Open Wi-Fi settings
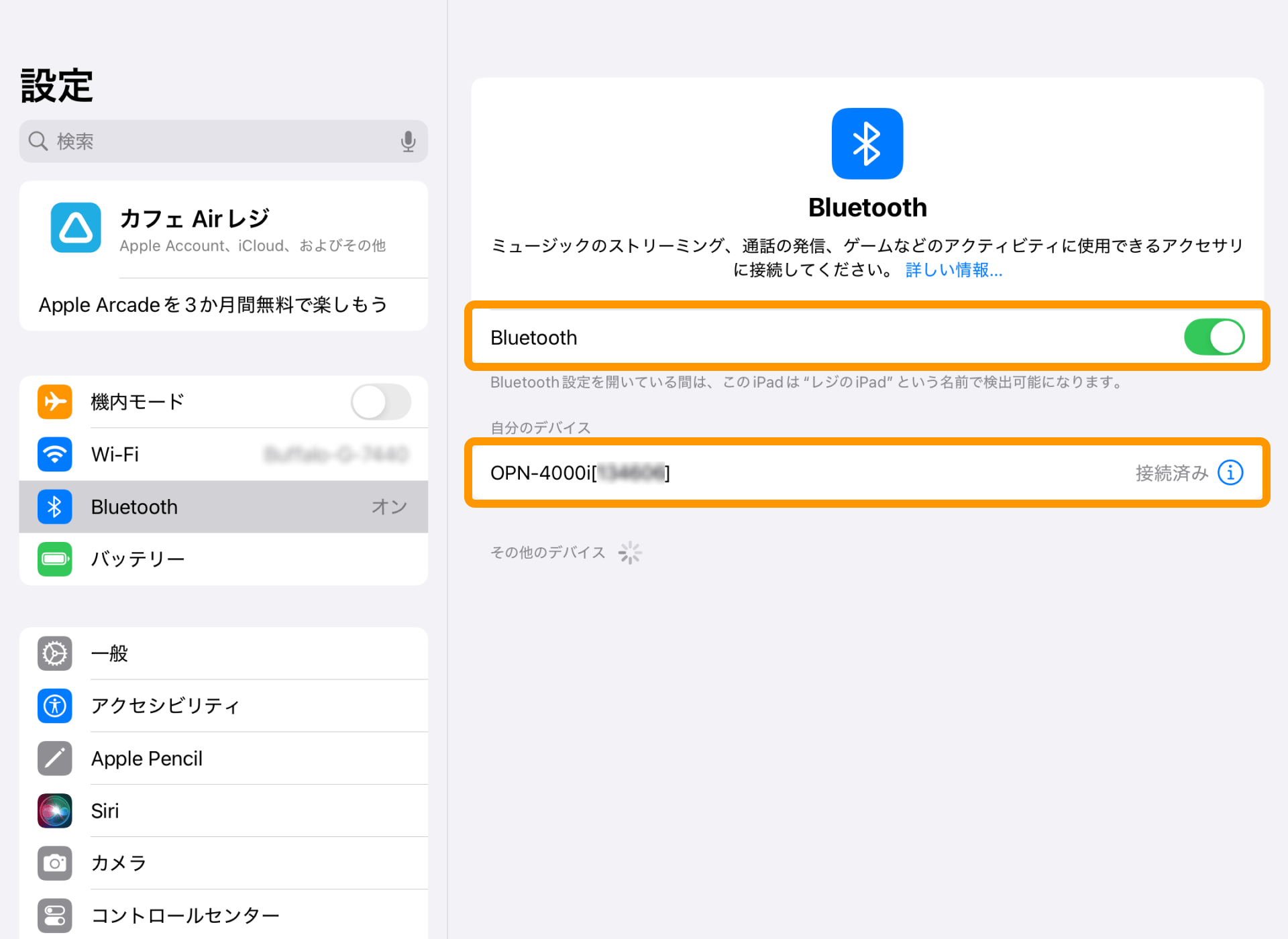Screen dimensions: 1288x939 point(223,454)
